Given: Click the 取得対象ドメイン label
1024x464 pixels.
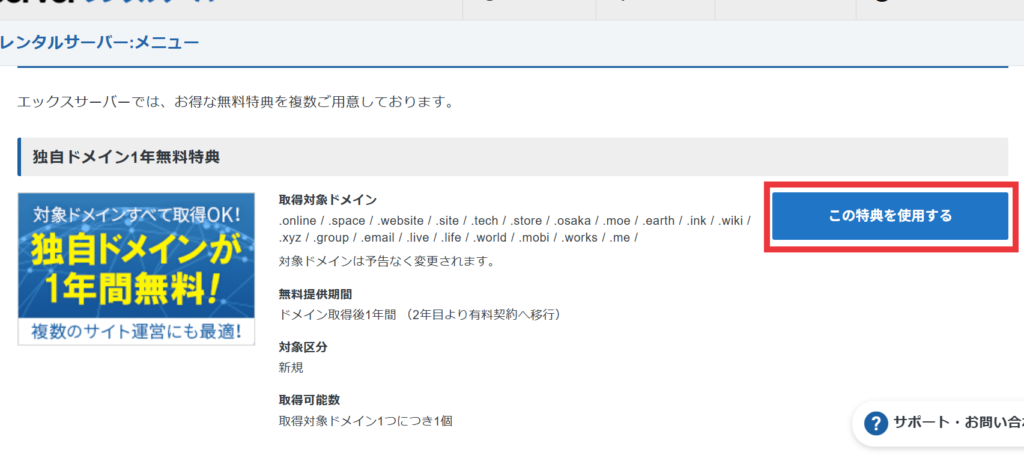Looking at the screenshot, I should 328,199.
